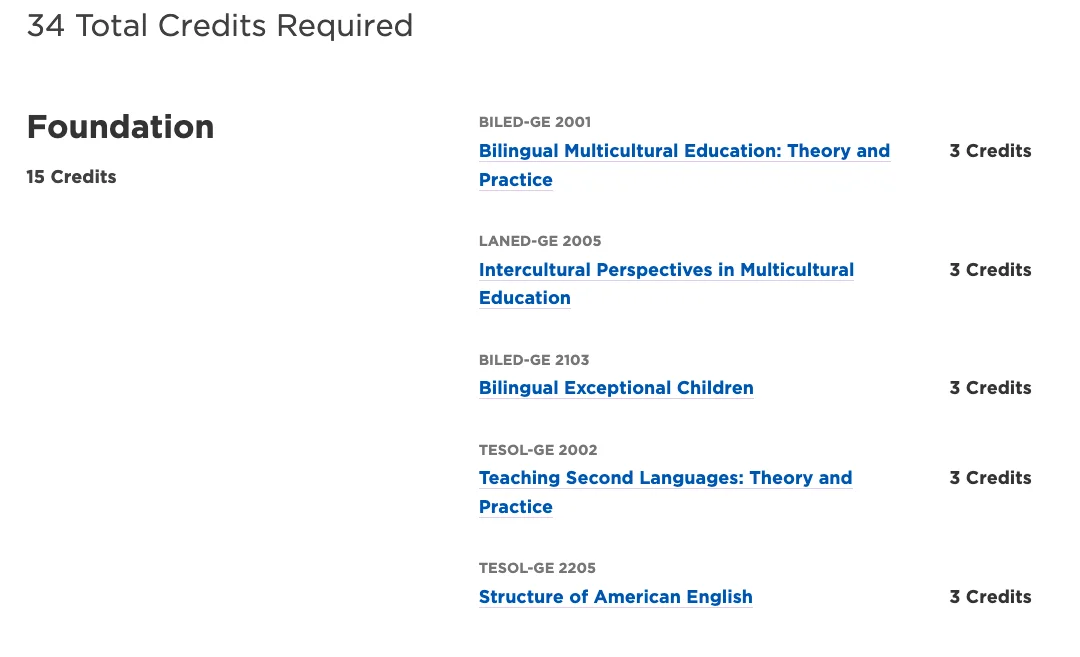Click the 34 Total Credits Required heading

(x=220, y=26)
